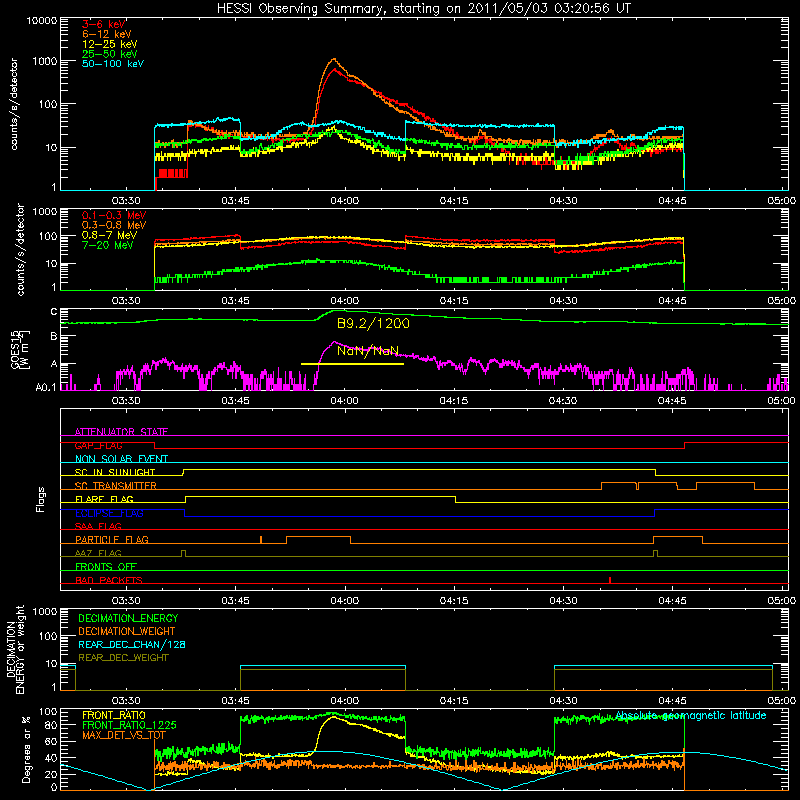Image resolution: width=800 pixels, height=800 pixels.
Task: Click the 05:00 time label under decimation panel
Action: (x=781, y=700)
